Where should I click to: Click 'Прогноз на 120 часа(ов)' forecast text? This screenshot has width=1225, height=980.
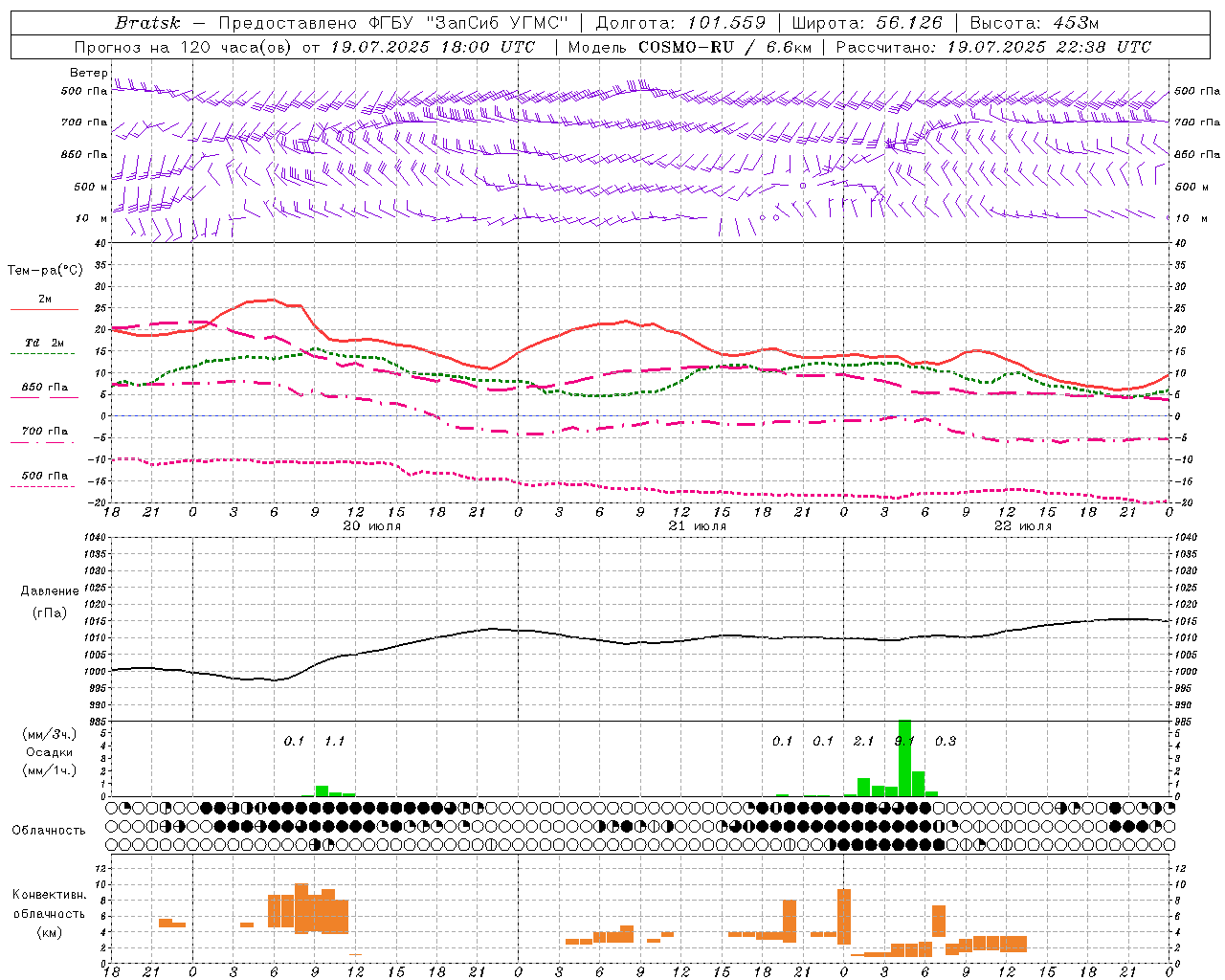(x=184, y=47)
